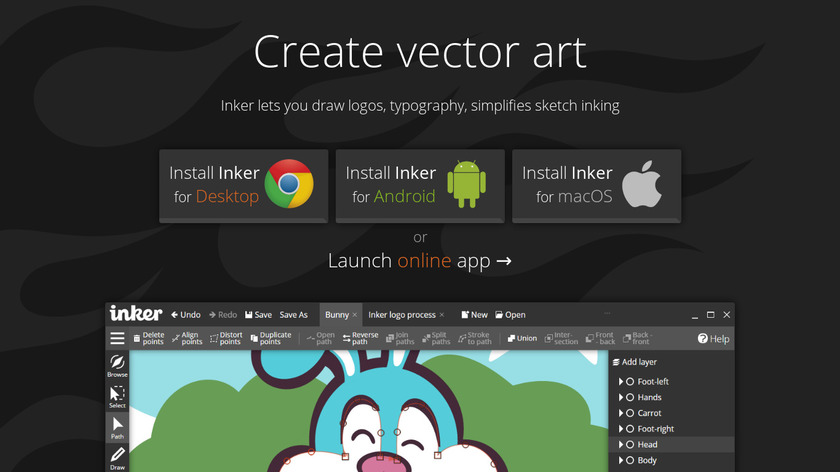The width and height of the screenshot is (840, 472).
Task: Click the Save button
Action: pos(258,314)
